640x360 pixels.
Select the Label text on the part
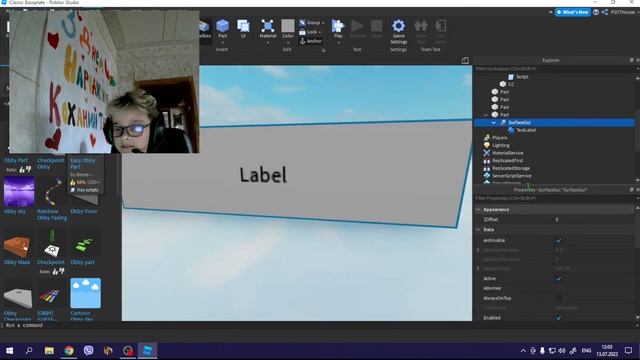click(263, 175)
